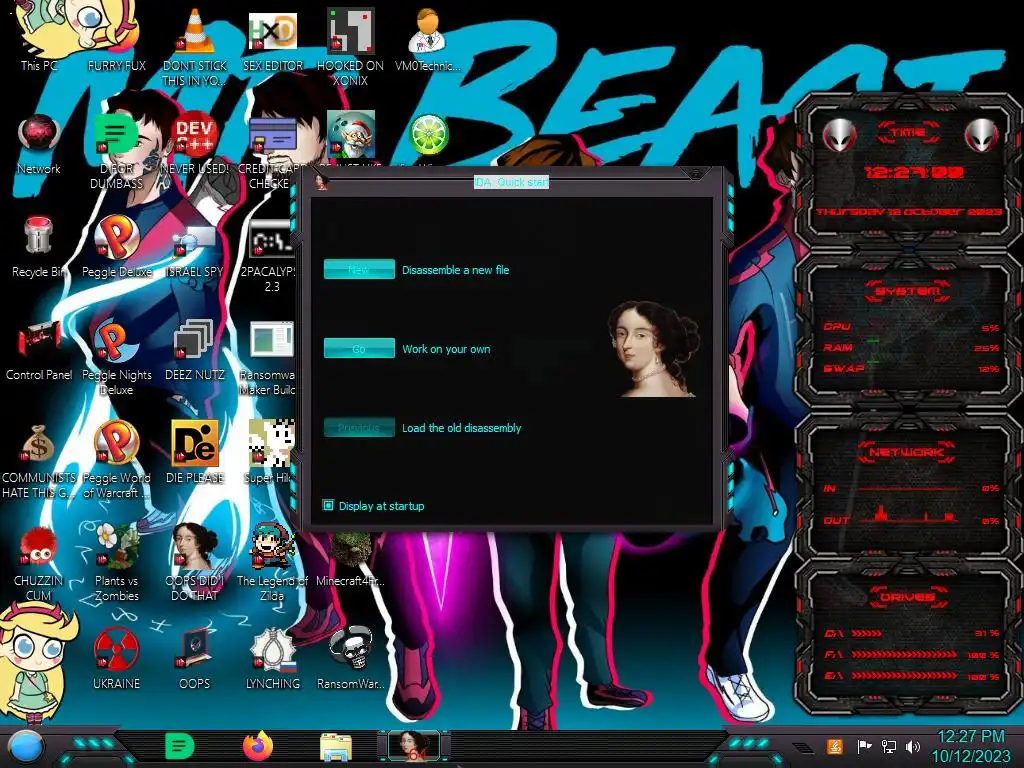1024x768 pixels.
Task: Launch Firefox from the taskbar
Action: (258, 746)
